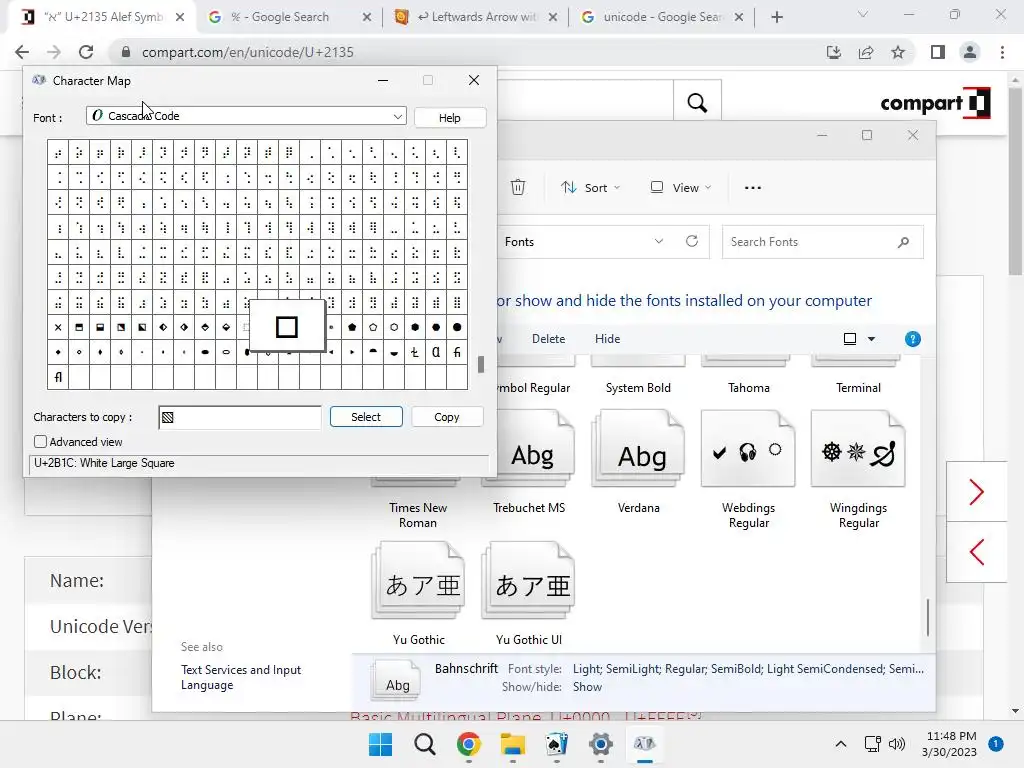Open Chrome's three-dot menu
Image resolution: width=1024 pixels, height=768 pixels.
[x=1002, y=52]
